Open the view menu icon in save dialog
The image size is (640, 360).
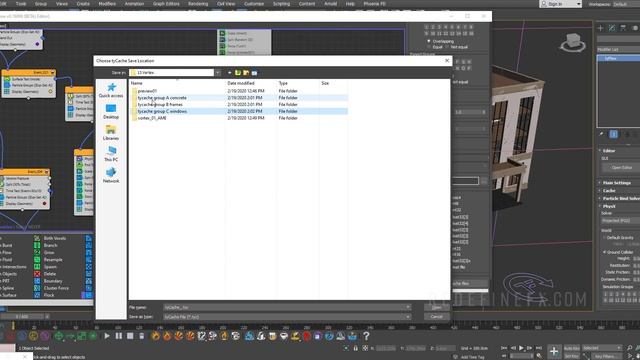click(x=254, y=73)
